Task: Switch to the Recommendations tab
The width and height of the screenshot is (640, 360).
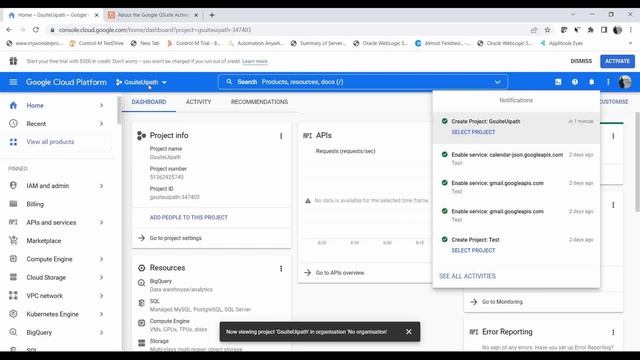Action: pyautogui.click(x=259, y=102)
